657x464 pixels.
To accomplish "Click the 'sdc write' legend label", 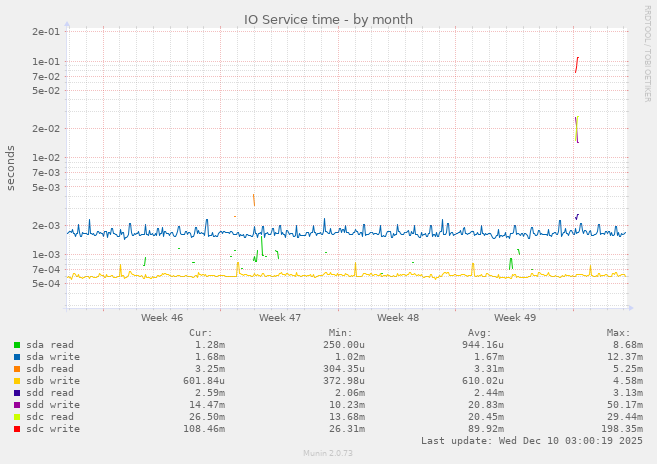I will pos(53,429).
